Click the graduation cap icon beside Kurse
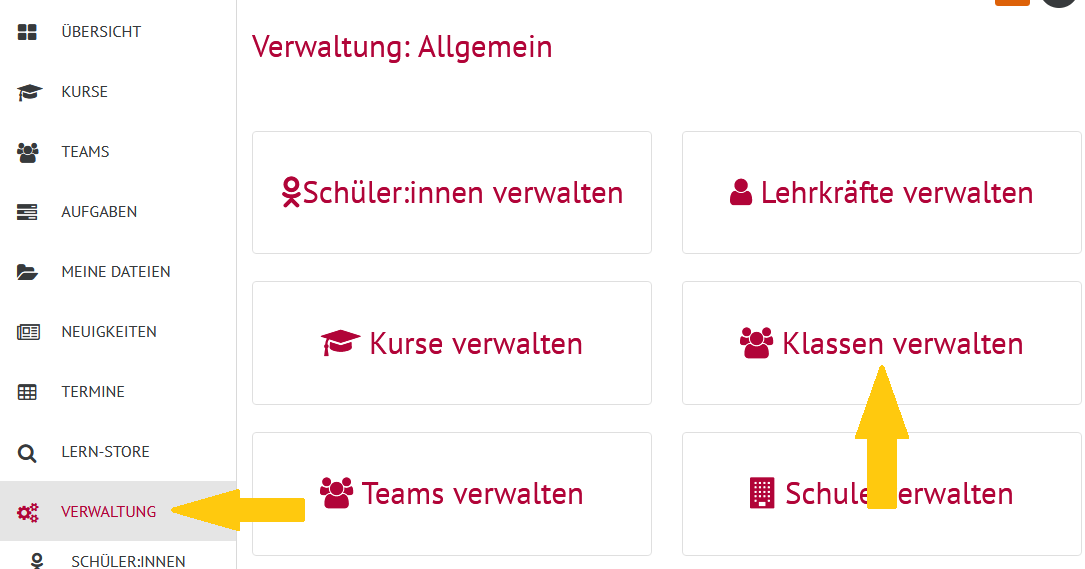Image resolution: width=1085 pixels, height=569 pixels. click(29, 92)
